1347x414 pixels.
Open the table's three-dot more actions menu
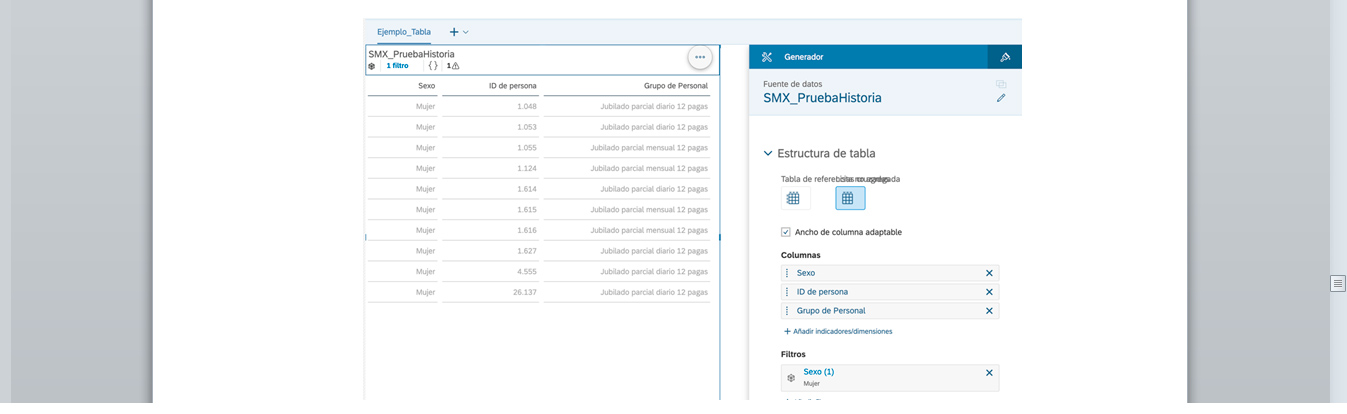pos(700,57)
